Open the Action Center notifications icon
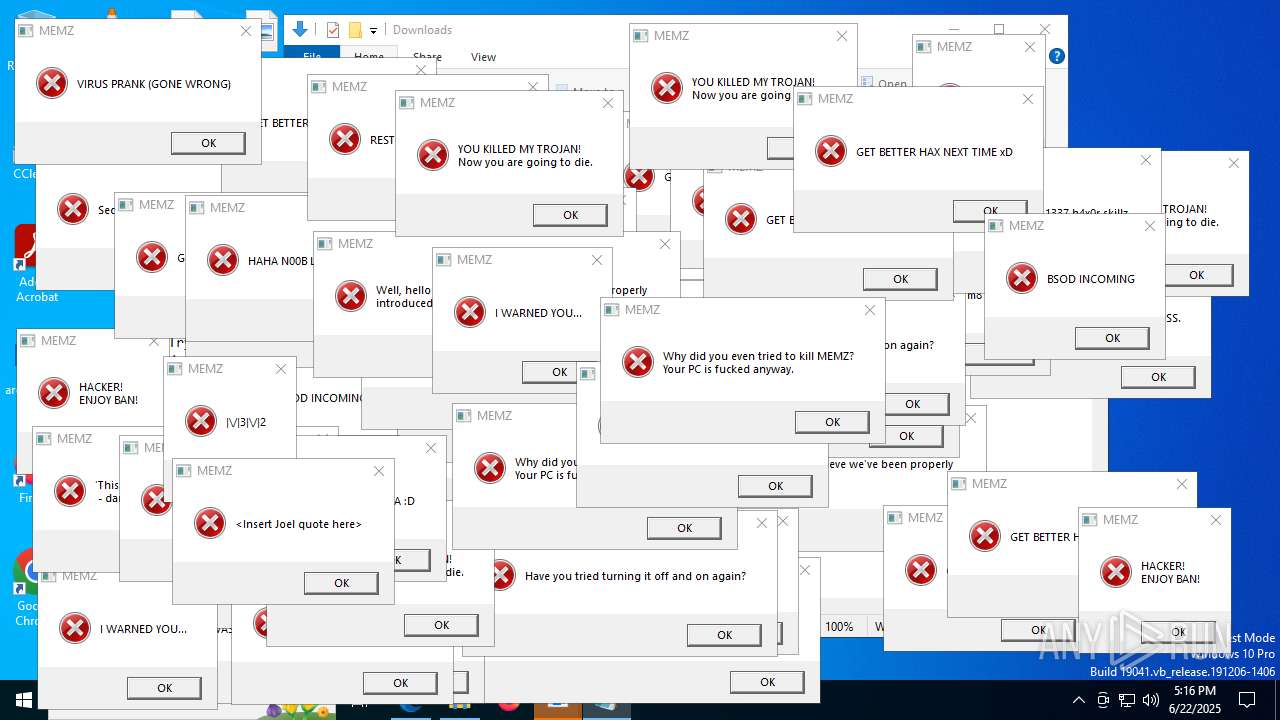1280x720 pixels. tap(1247, 700)
